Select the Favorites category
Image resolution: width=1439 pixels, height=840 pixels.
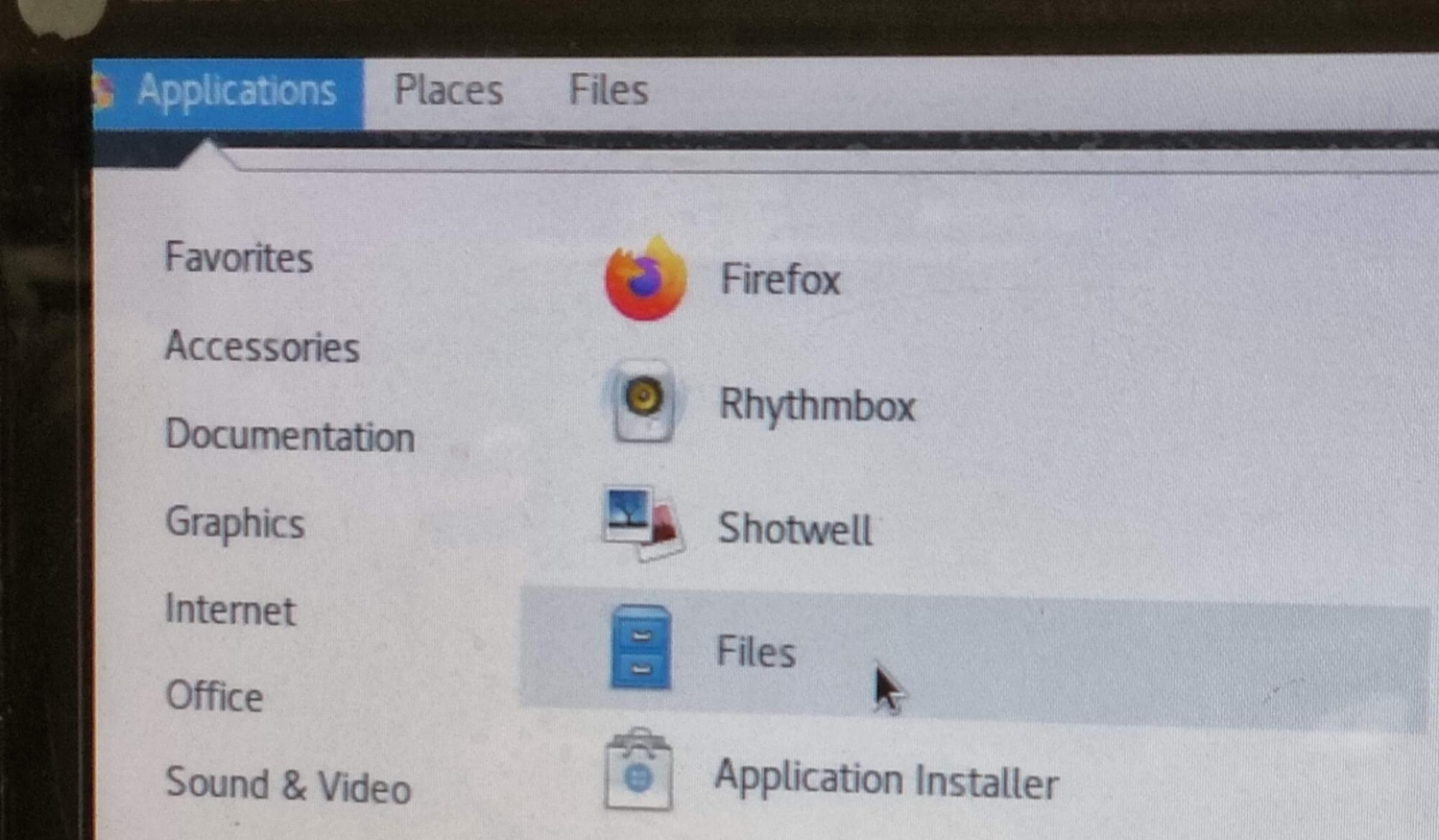[x=238, y=258]
